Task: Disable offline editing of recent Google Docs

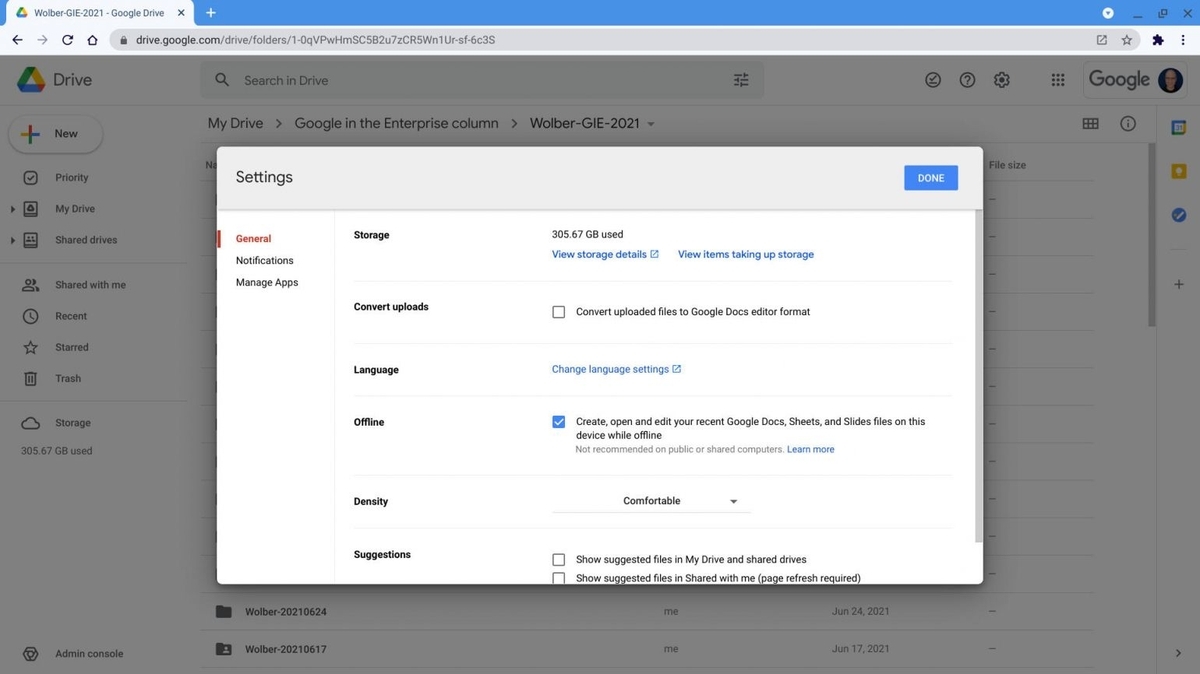Action: coord(558,421)
